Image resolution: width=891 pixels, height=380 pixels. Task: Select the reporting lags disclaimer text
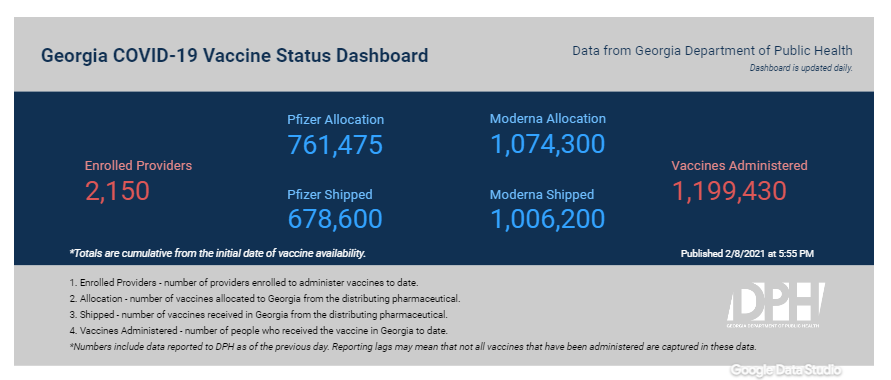(x=413, y=346)
